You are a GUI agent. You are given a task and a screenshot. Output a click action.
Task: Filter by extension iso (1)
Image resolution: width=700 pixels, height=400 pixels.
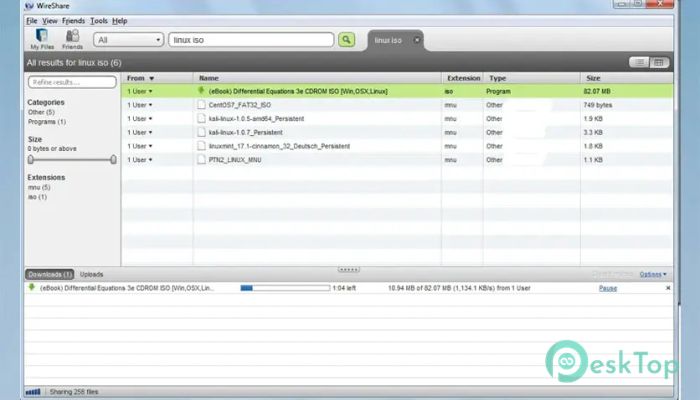tap(37, 197)
